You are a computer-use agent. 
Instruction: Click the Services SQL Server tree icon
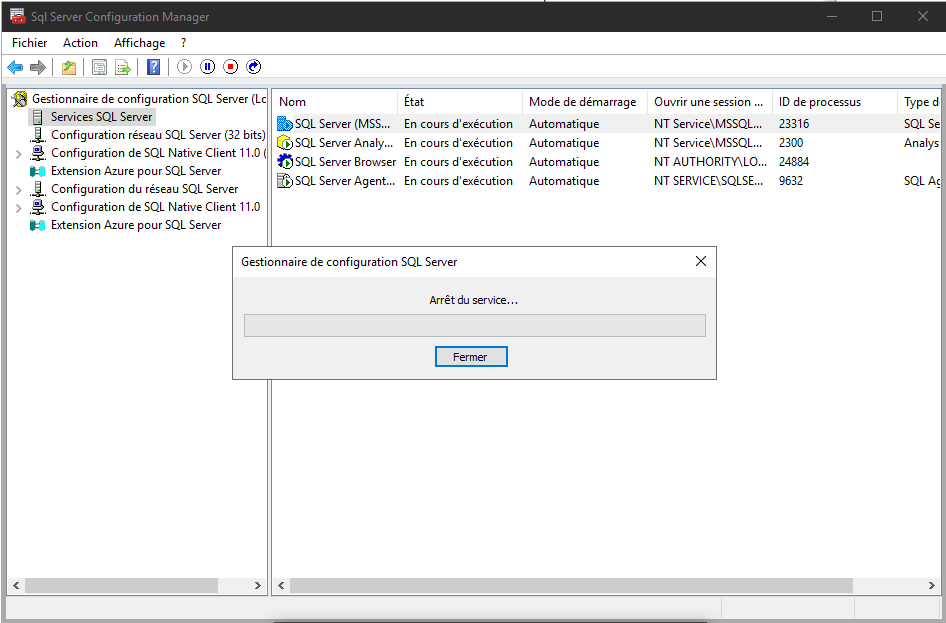(x=38, y=117)
